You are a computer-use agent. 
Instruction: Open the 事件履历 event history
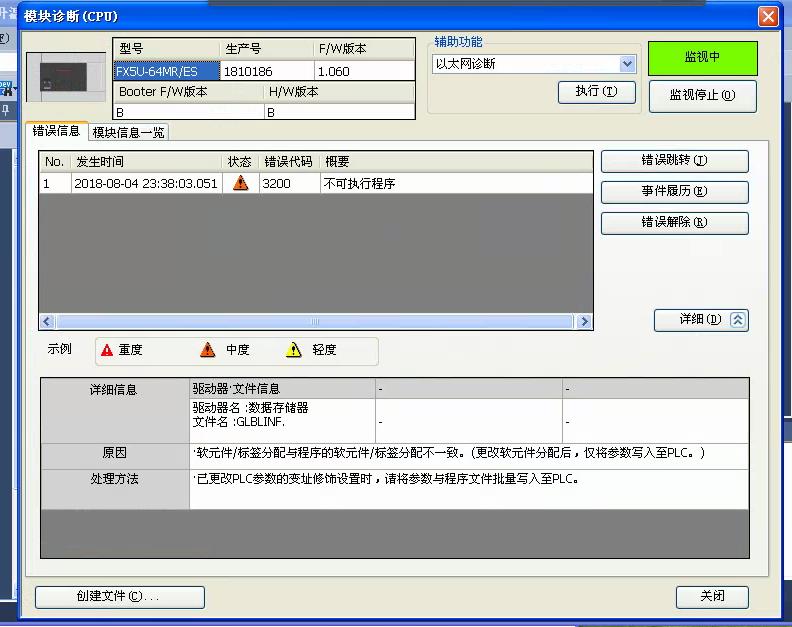click(674, 192)
